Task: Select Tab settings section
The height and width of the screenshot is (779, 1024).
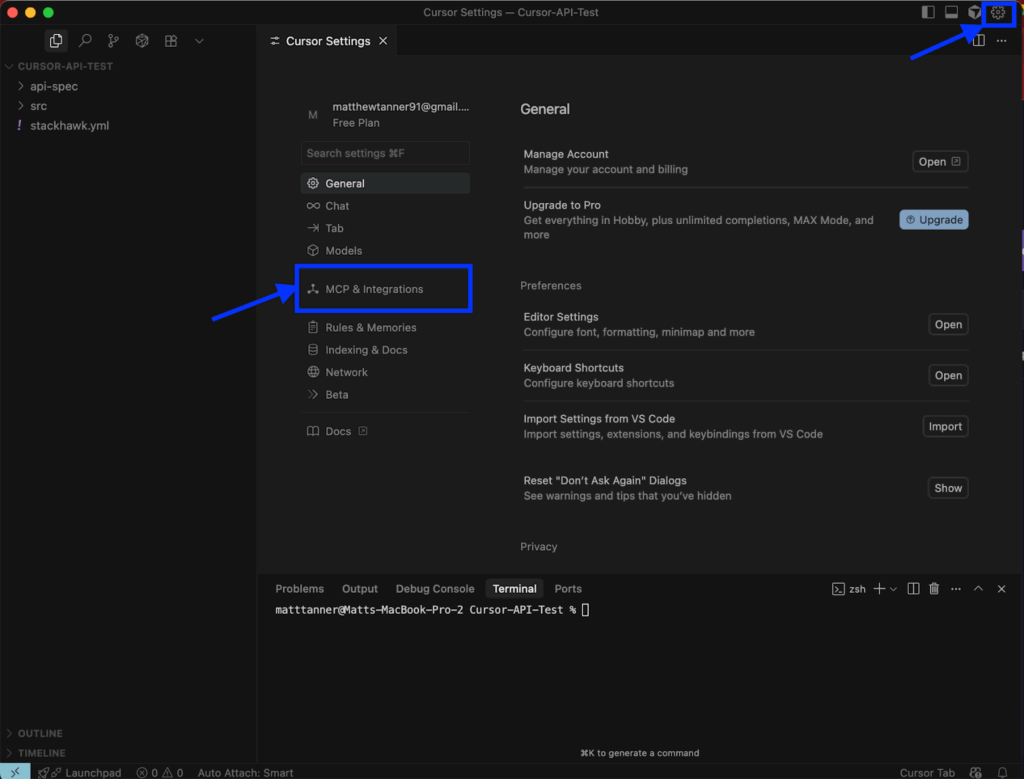Action: click(x=385, y=228)
